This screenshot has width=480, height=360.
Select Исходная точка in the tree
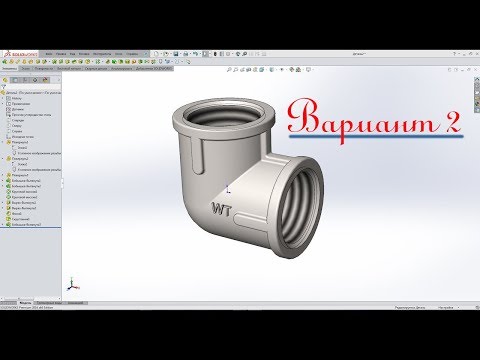pyautogui.click(x=23, y=137)
